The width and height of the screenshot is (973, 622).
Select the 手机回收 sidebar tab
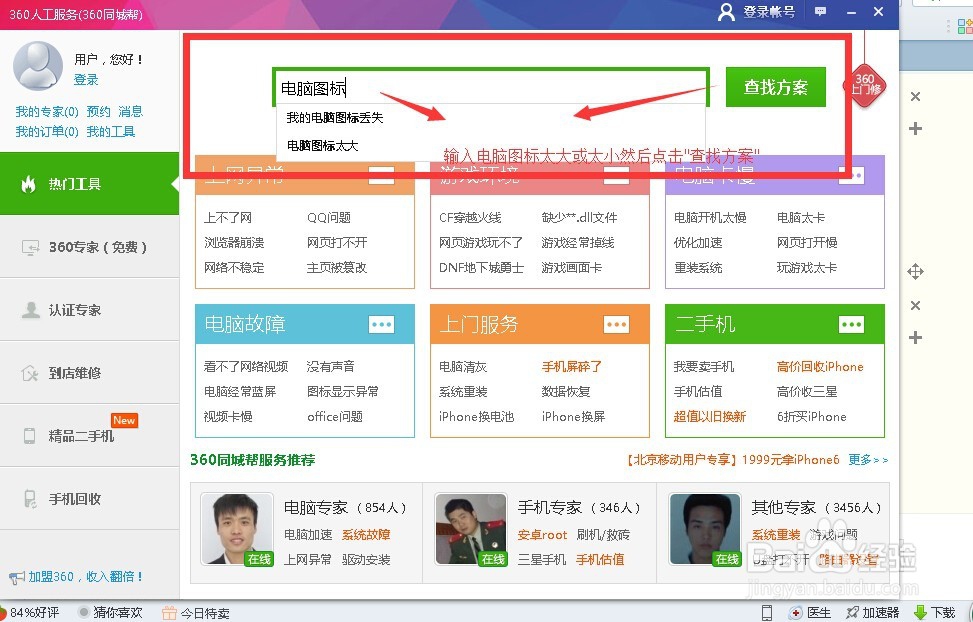[89, 499]
